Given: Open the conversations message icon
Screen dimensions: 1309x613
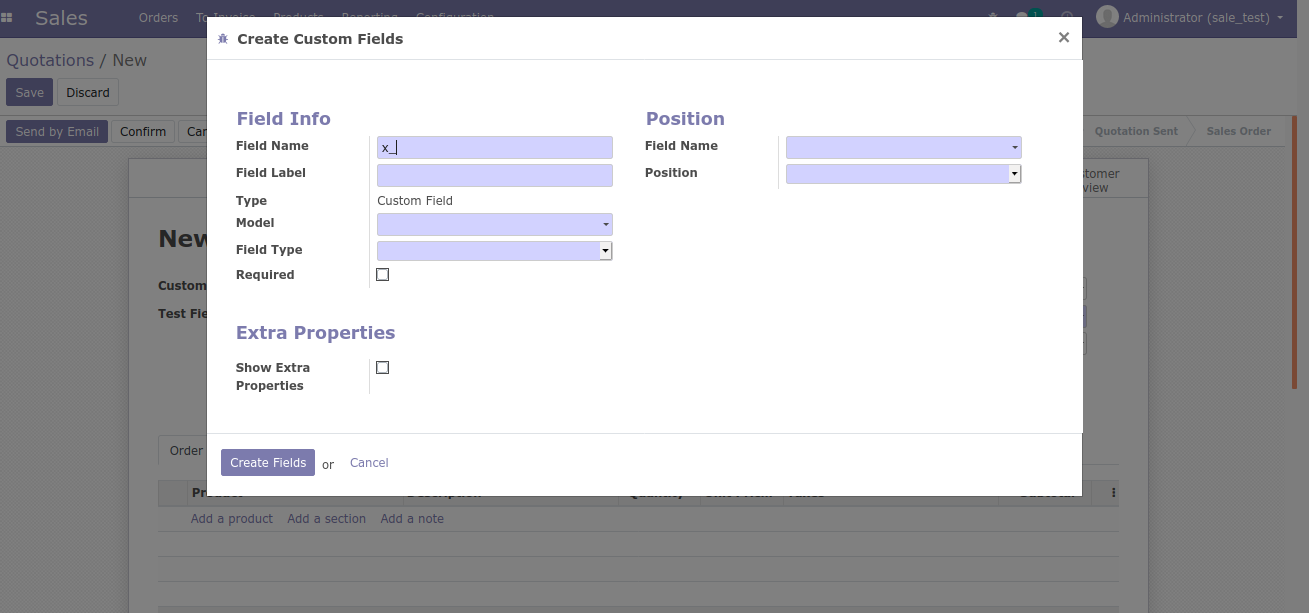Looking at the screenshot, I should point(1022,17).
